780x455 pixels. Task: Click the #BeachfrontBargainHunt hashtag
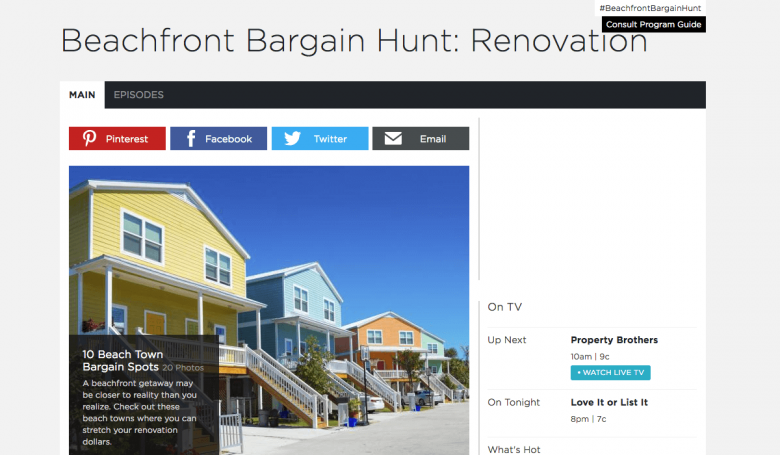pos(650,8)
